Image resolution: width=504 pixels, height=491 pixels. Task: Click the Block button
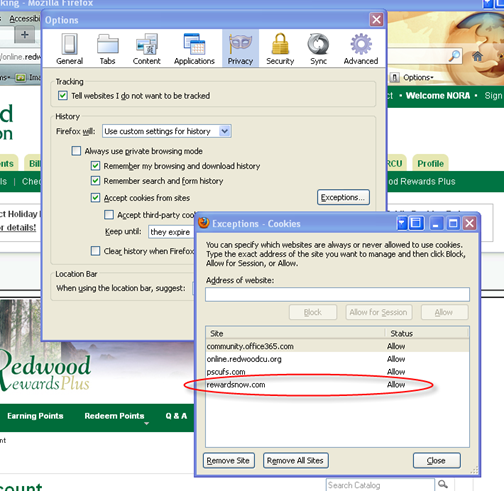click(x=313, y=312)
